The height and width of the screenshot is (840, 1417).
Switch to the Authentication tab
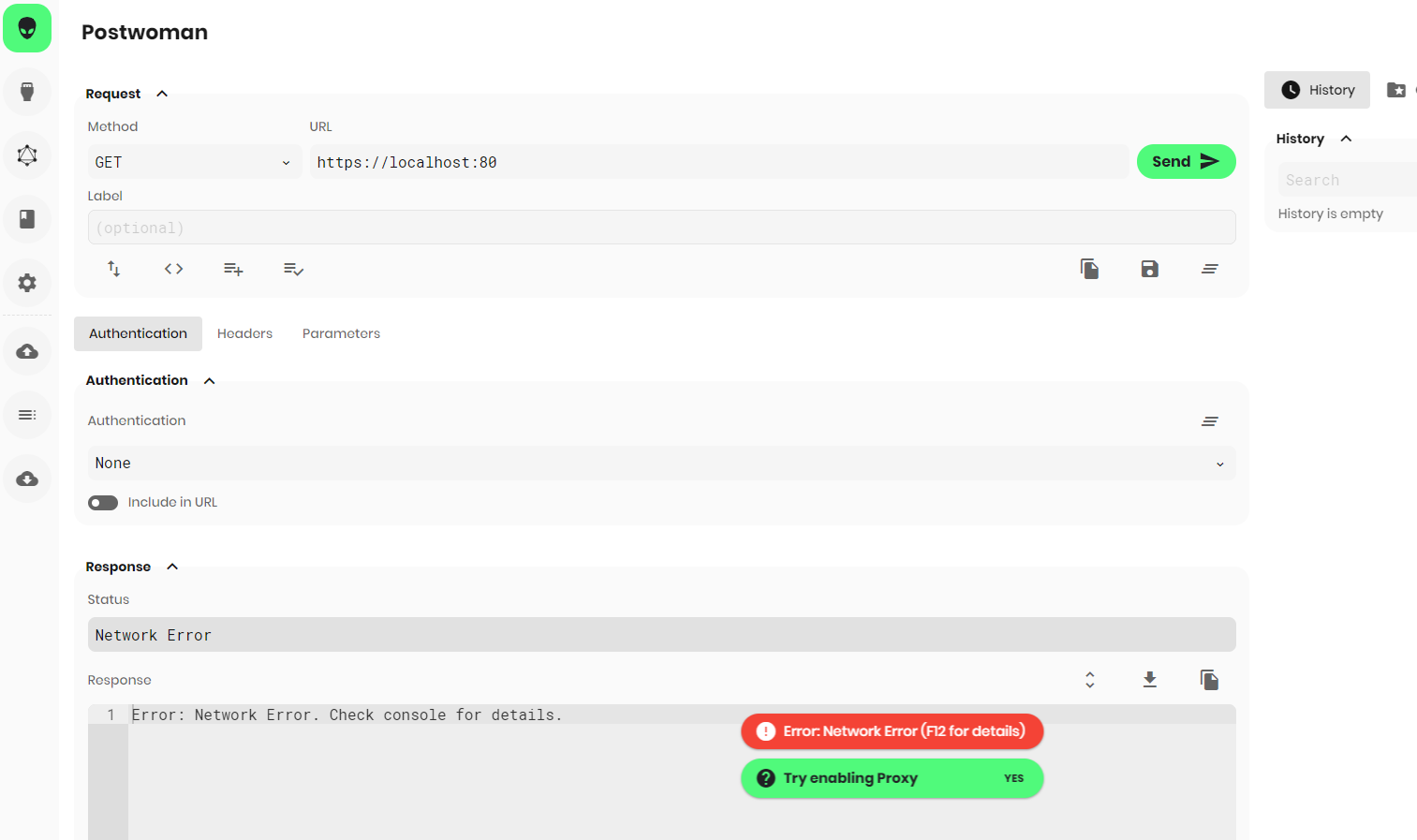pyautogui.click(x=139, y=333)
